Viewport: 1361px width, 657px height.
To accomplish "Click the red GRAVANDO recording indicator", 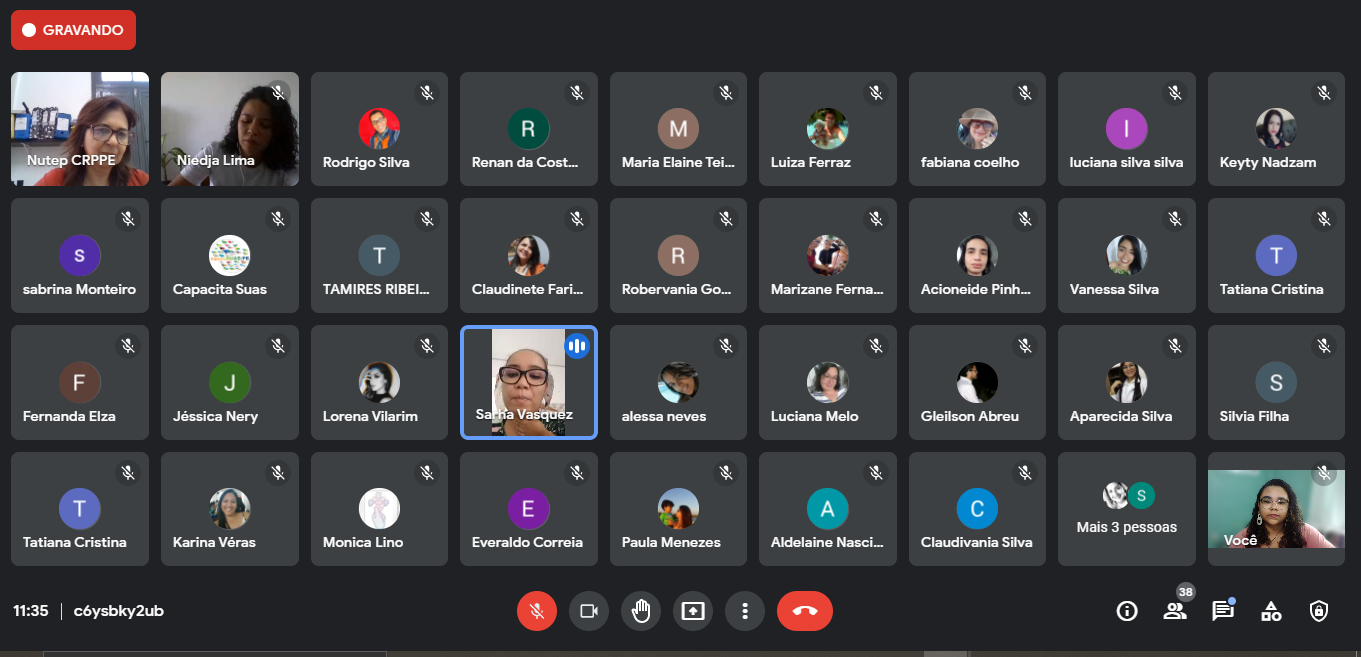I will (x=73, y=30).
